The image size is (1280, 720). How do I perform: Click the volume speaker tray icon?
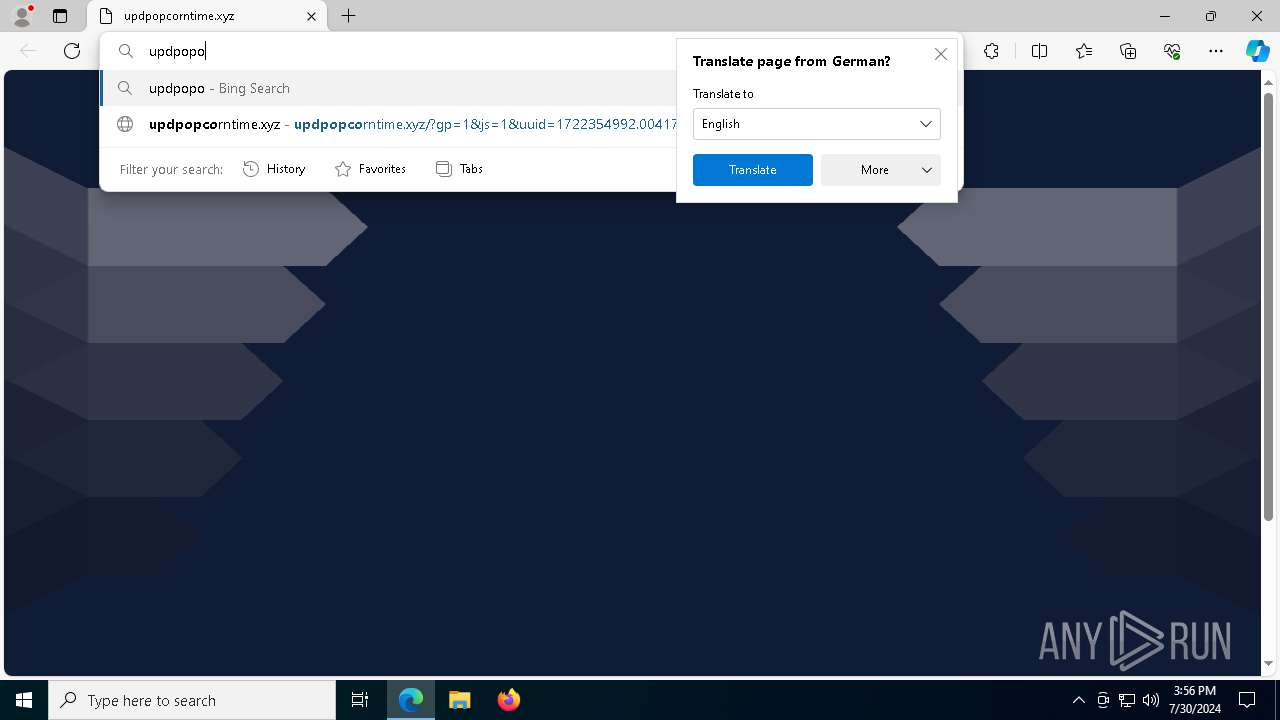pos(1151,700)
